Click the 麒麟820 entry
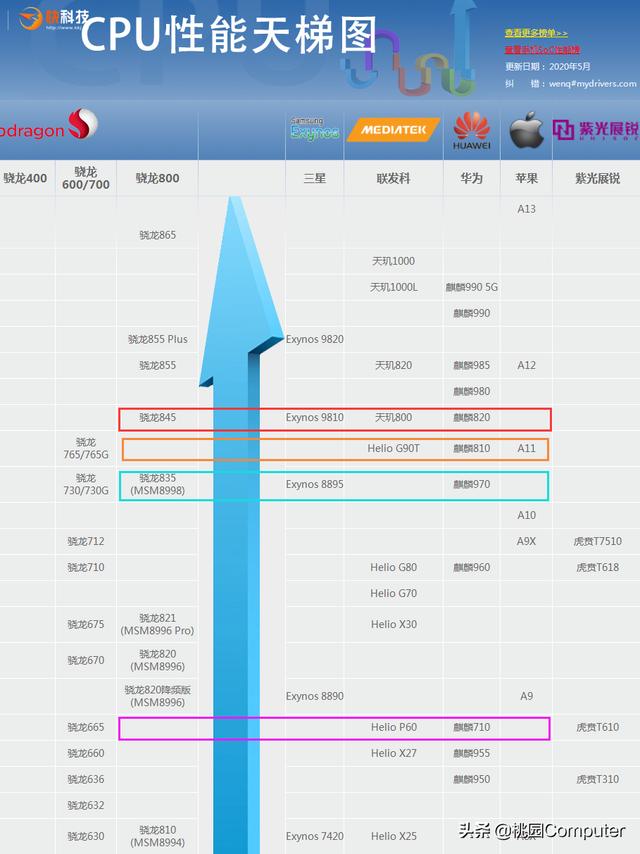The image size is (640, 854). coord(472,417)
